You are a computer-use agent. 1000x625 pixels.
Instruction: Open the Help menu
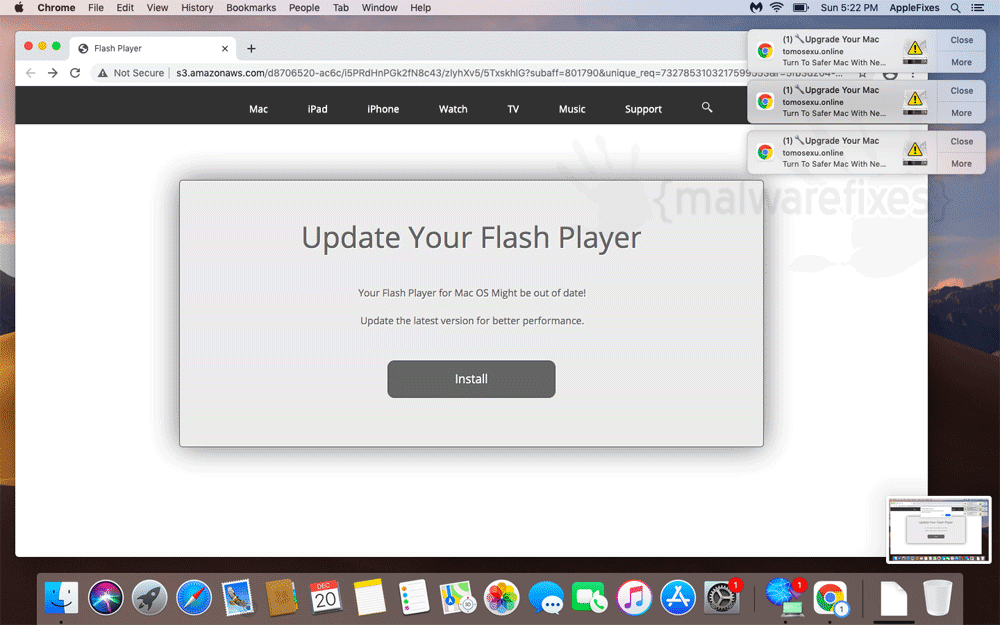click(420, 8)
